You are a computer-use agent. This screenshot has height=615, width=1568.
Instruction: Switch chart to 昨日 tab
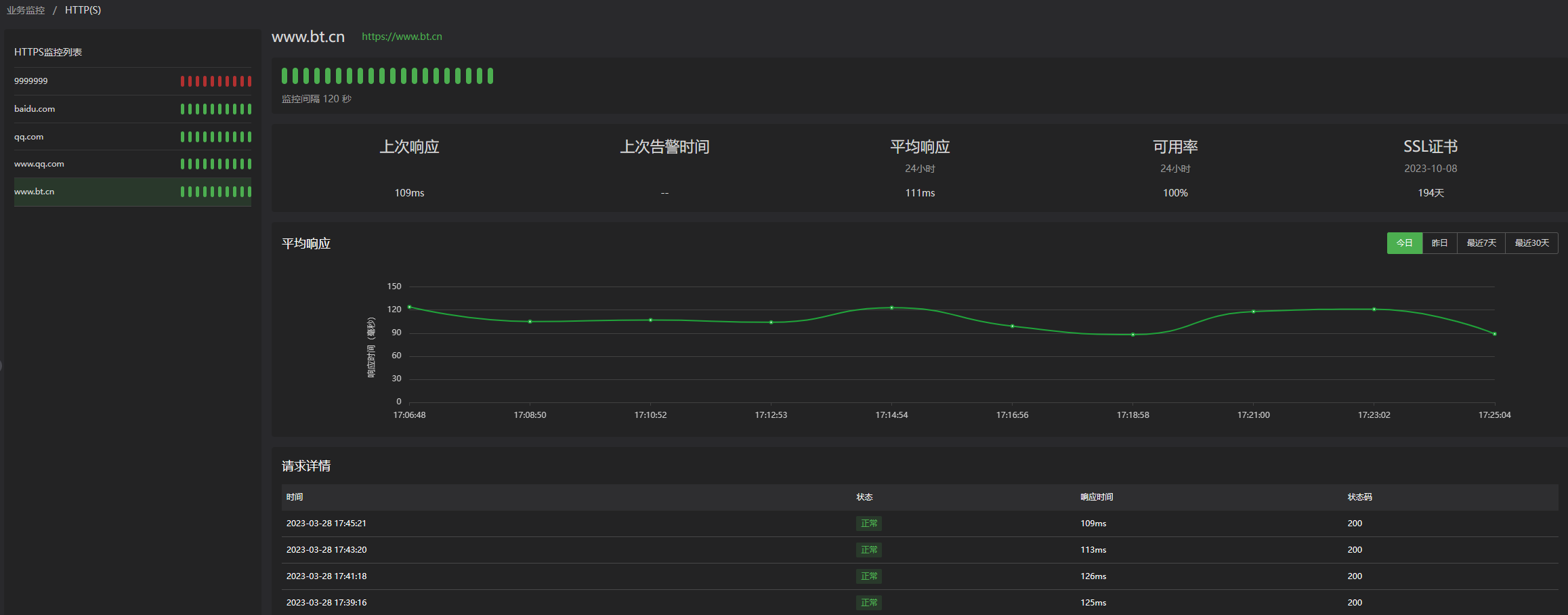1439,243
